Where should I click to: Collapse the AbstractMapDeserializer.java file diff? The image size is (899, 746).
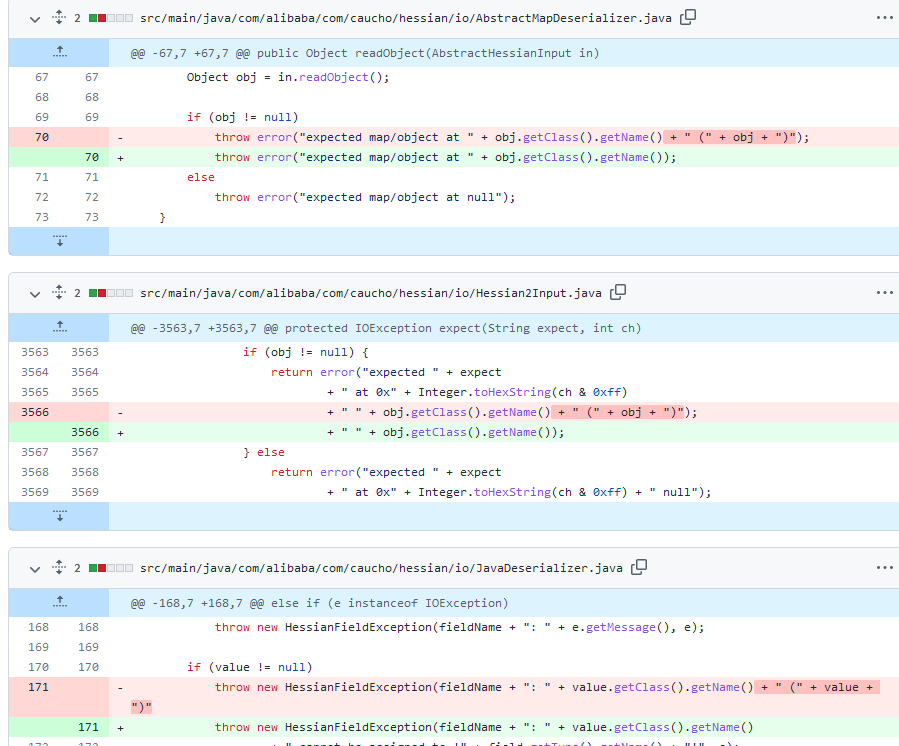tap(35, 19)
